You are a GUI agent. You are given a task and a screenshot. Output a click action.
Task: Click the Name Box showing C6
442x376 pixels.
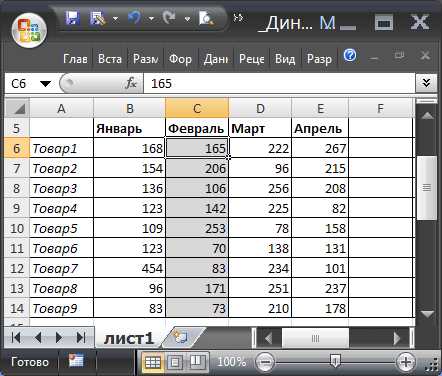coord(21,83)
